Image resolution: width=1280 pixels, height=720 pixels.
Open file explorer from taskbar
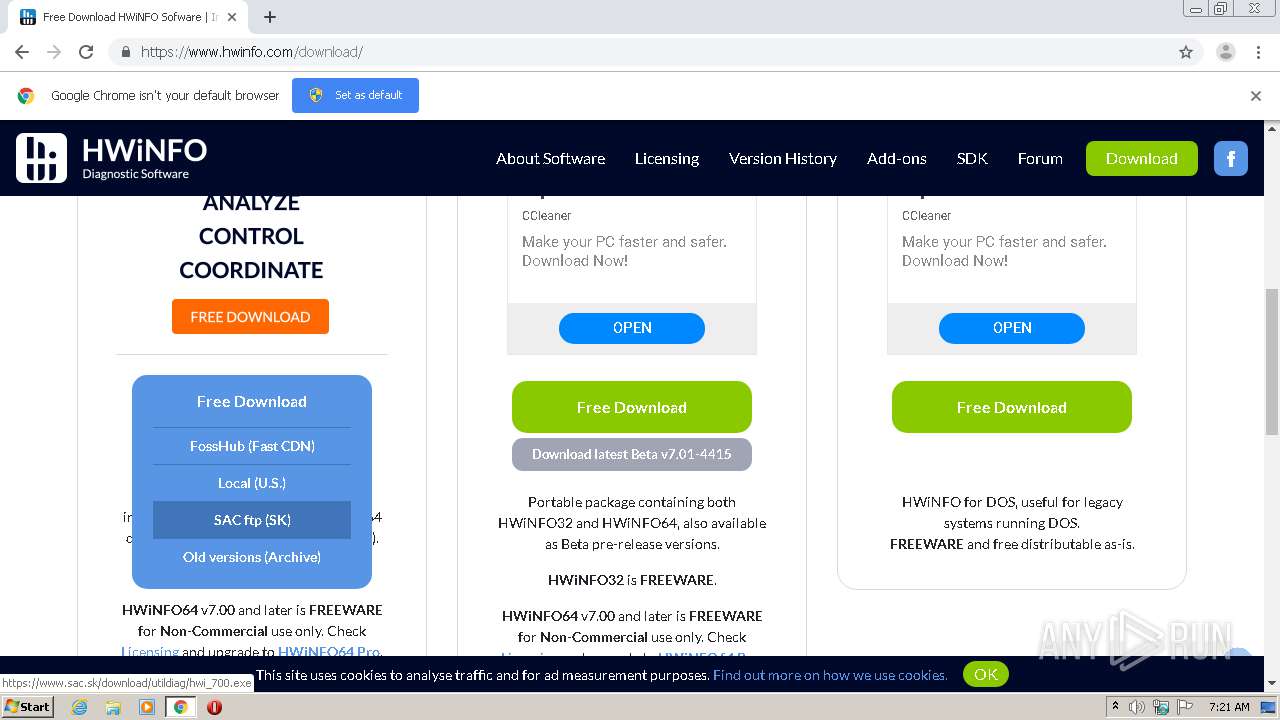coord(113,707)
